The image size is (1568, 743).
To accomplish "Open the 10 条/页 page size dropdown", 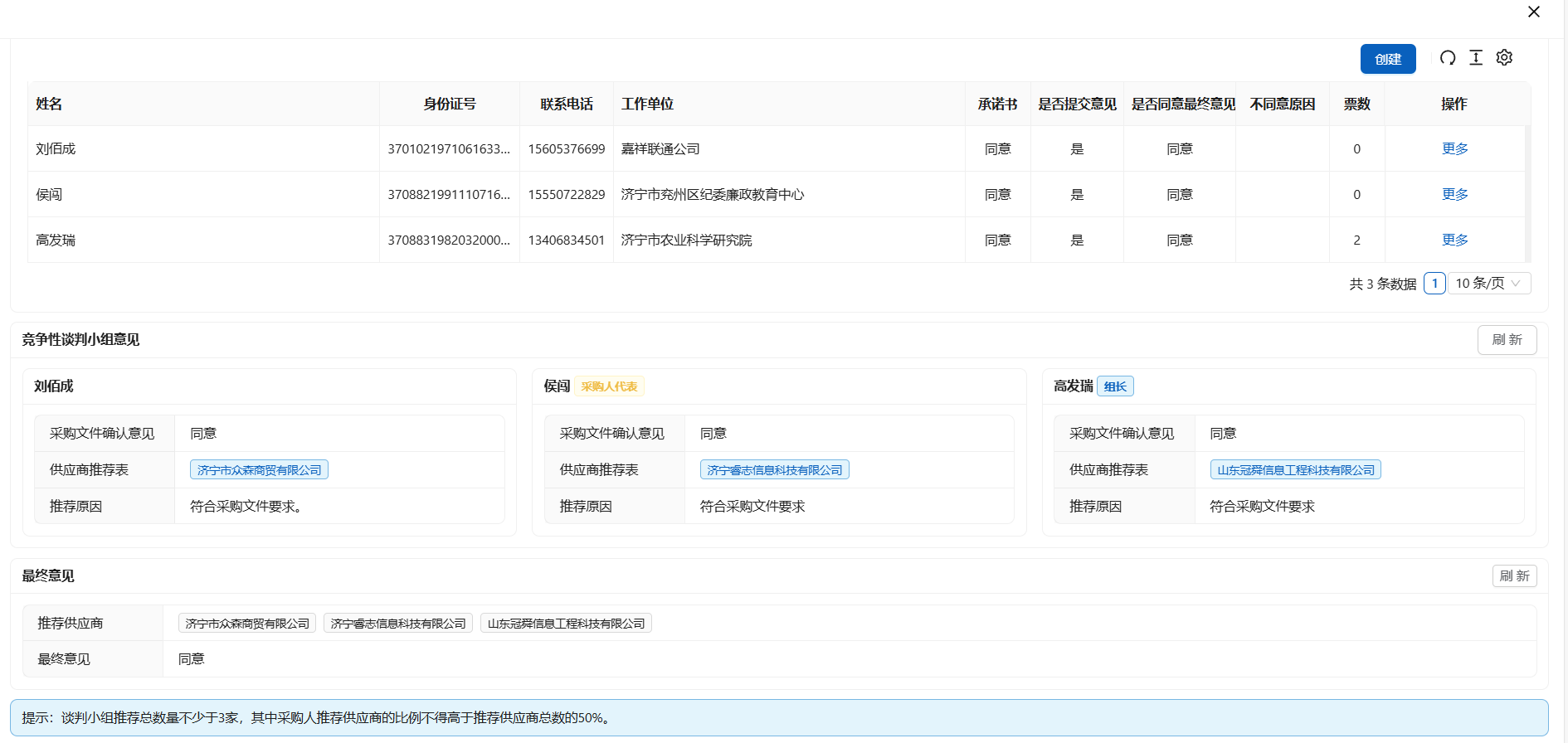I will [1489, 284].
